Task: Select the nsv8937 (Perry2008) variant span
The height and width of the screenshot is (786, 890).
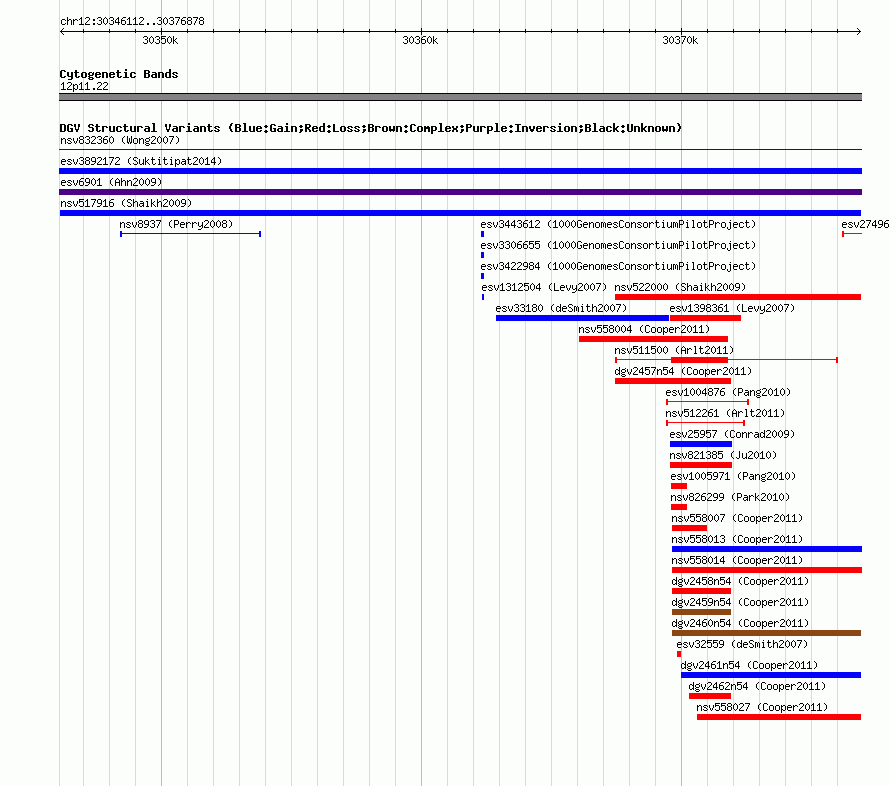Action: click(x=191, y=234)
